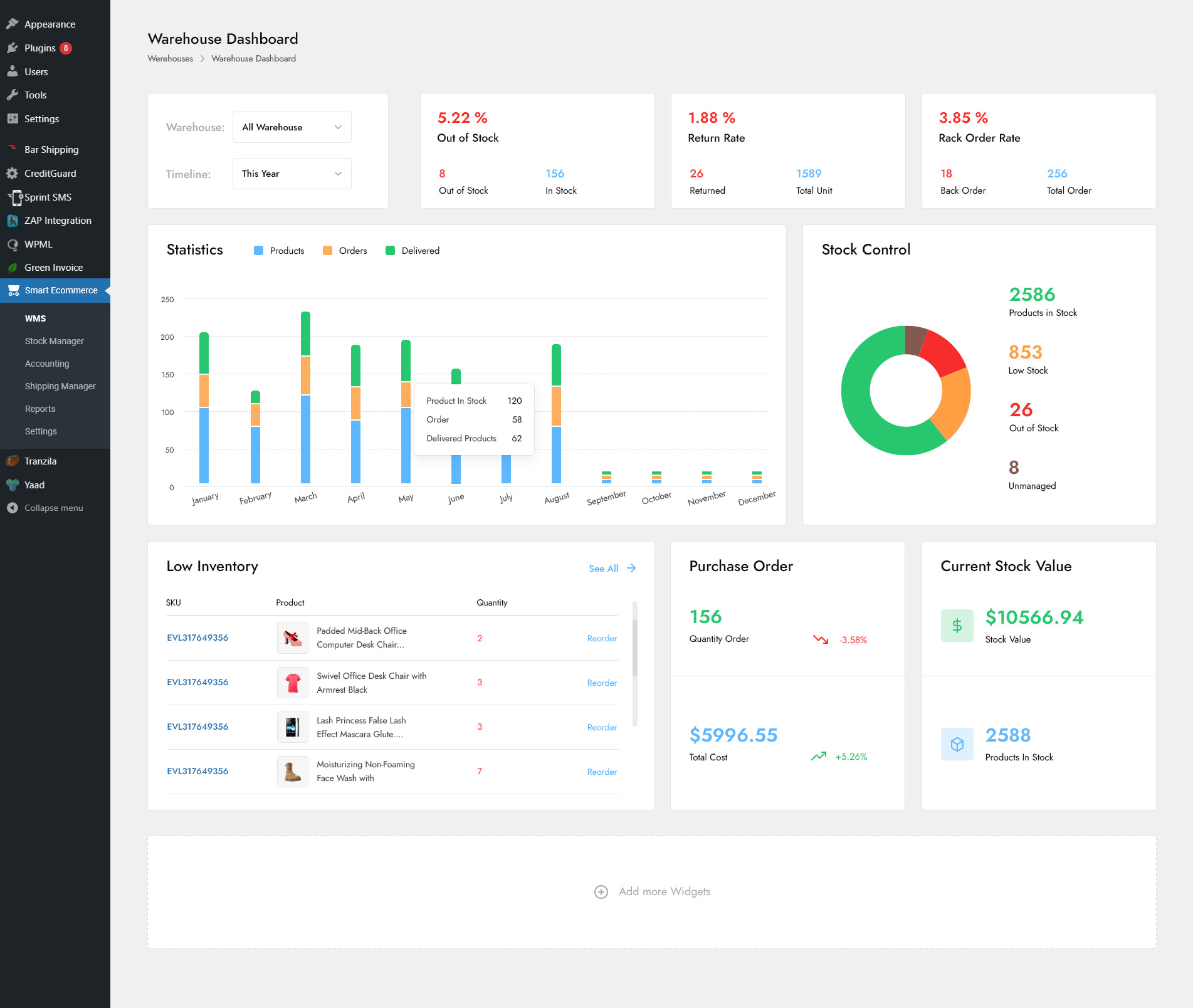Click the Smart Ecommerce cart icon
Screen dimensions: 1193x1008
[x=13, y=290]
